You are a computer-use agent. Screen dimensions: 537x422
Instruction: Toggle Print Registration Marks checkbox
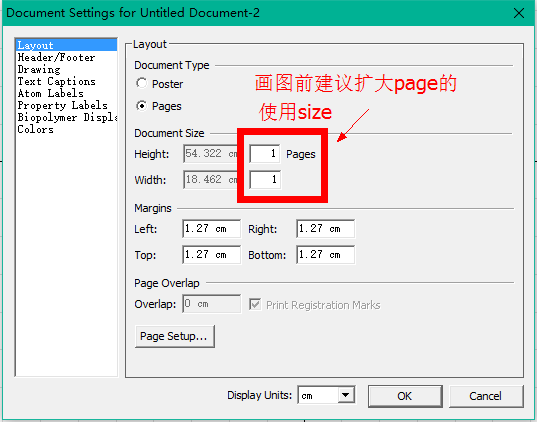255,305
